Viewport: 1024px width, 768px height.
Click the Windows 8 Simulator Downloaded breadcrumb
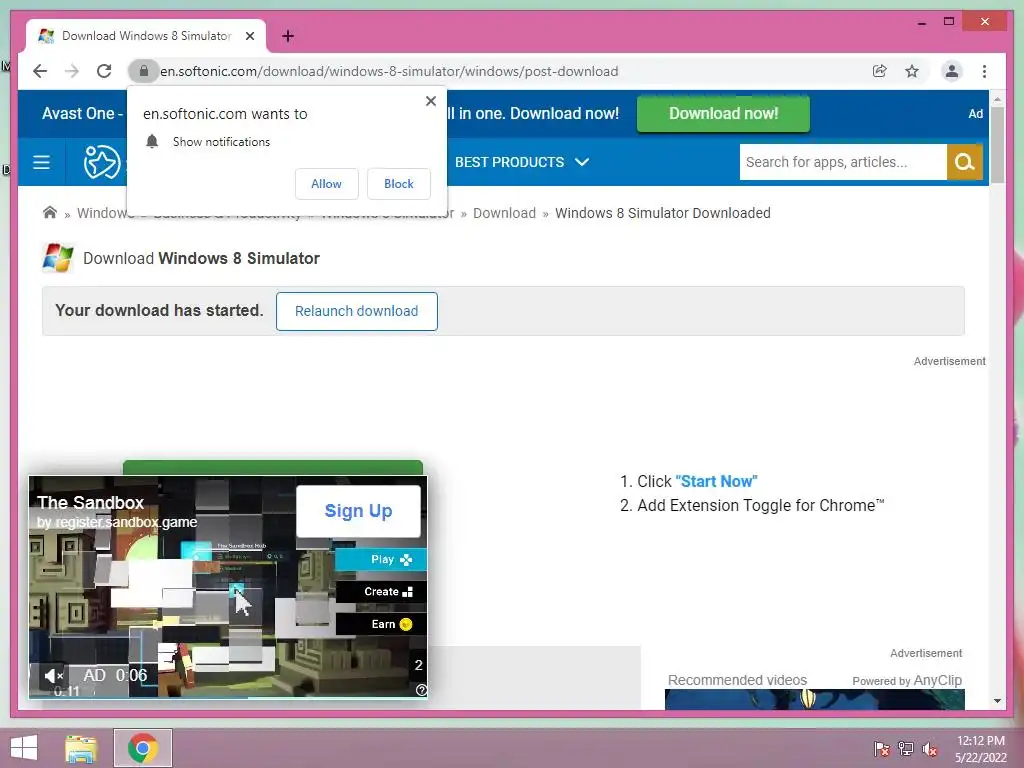(662, 213)
